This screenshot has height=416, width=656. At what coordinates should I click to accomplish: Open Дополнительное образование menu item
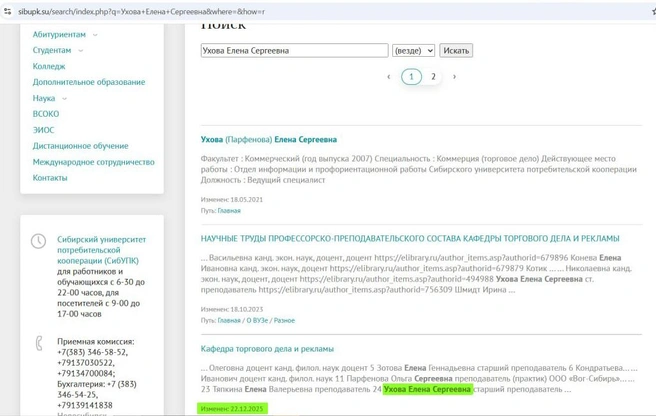click(89, 82)
